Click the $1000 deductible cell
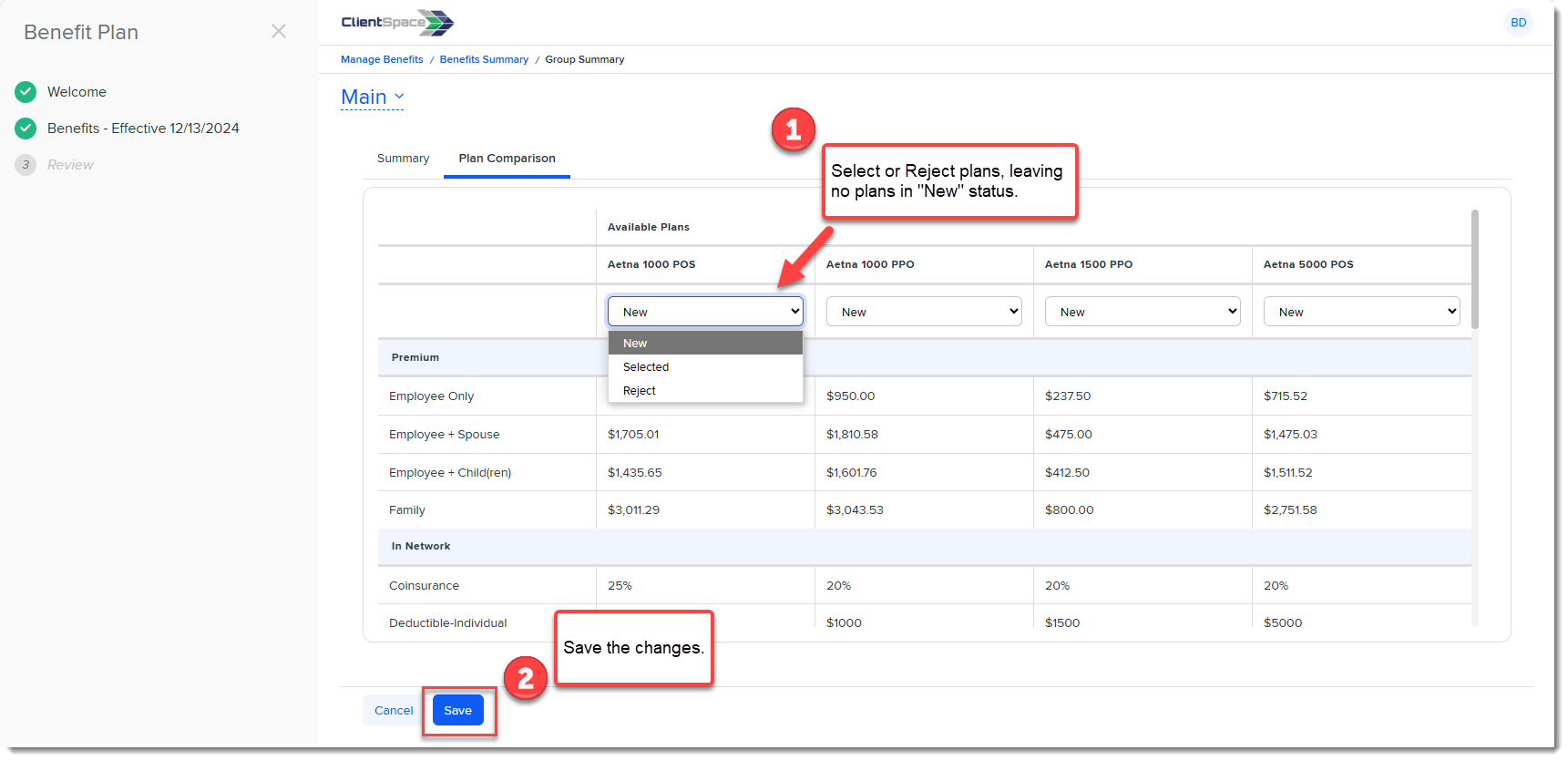This screenshot has height=761, width=1568. pyautogui.click(x=844, y=623)
